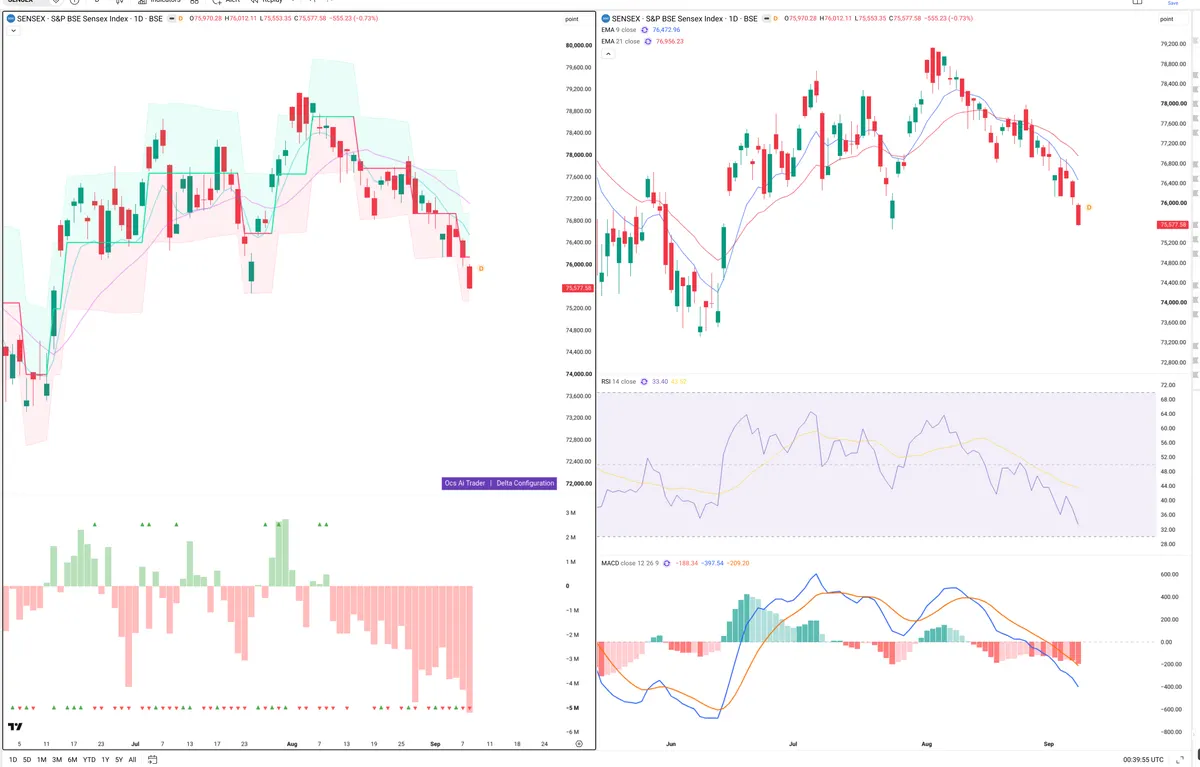The image size is (1200, 767).
Task: Collapse right chart EMA legend chevron
Action: tap(609, 53)
